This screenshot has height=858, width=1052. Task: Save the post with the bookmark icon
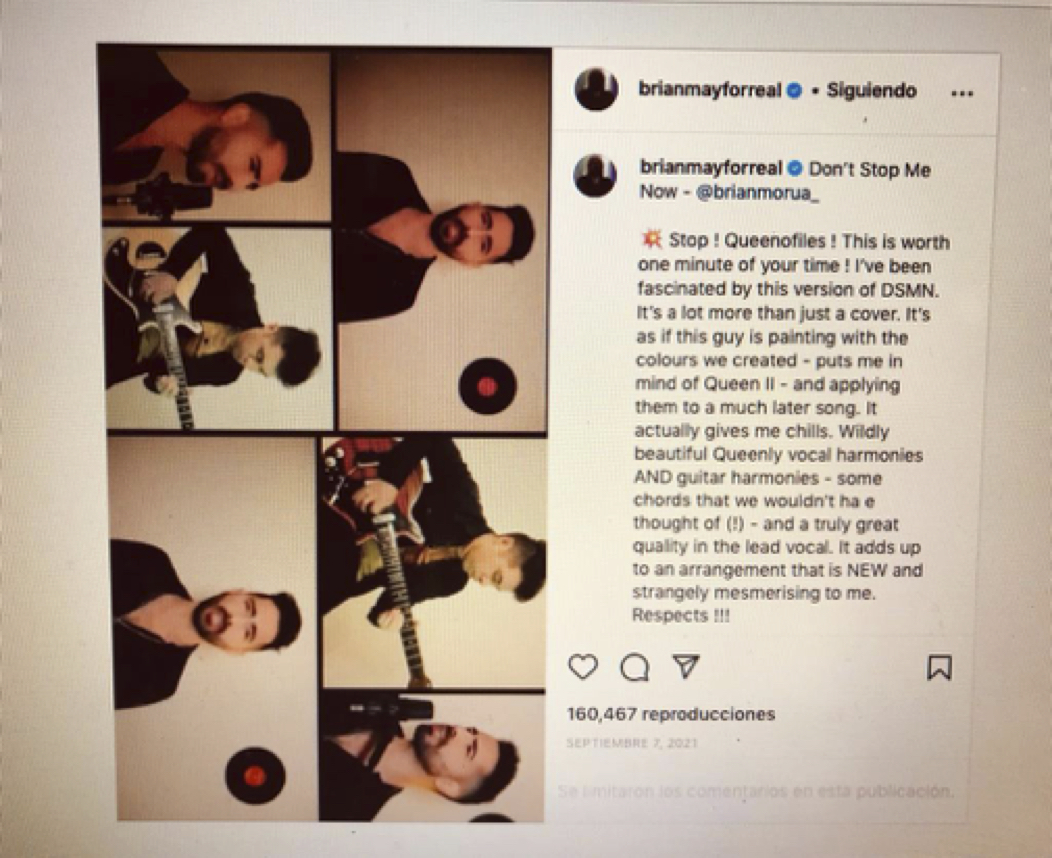(939, 667)
